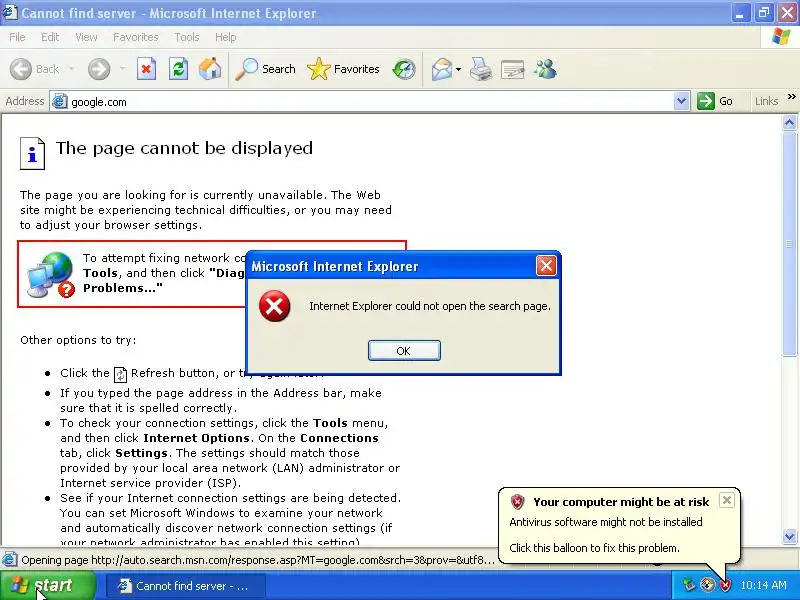
Task: Reload page using the Refresh toolbar icon
Action: coord(178,69)
